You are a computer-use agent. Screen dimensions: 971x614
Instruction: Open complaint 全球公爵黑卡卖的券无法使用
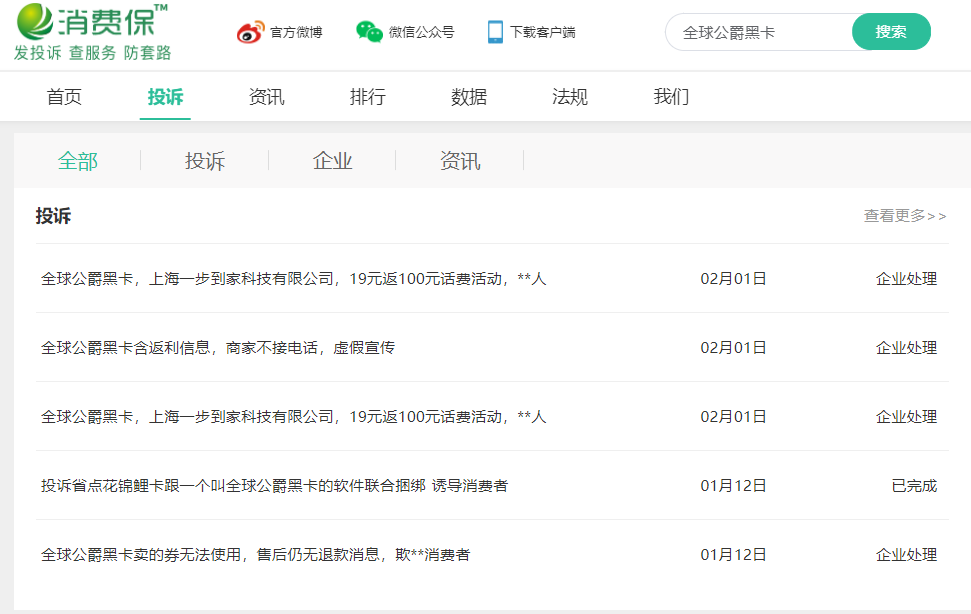[x=256, y=555]
